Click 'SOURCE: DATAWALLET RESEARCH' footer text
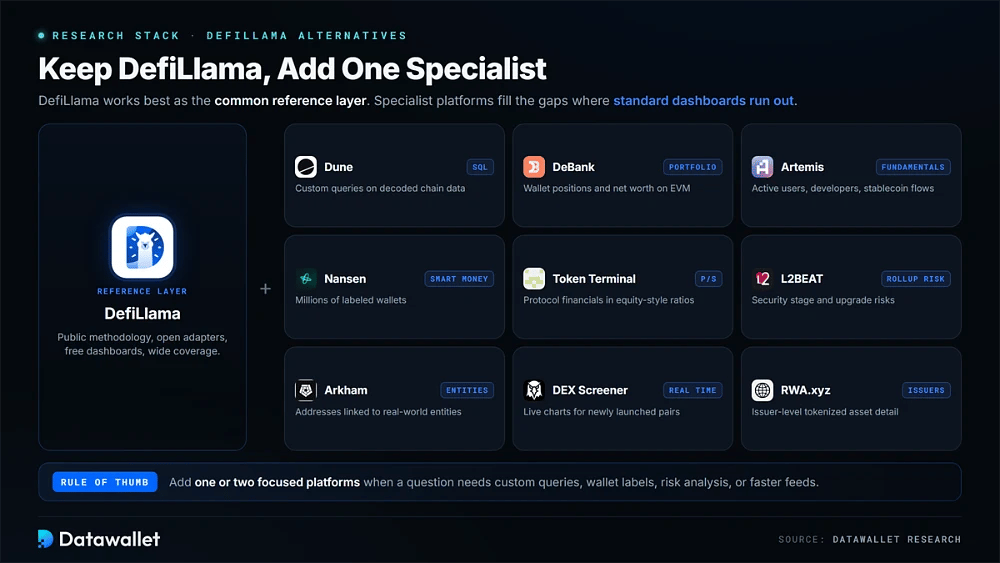 click(x=869, y=539)
